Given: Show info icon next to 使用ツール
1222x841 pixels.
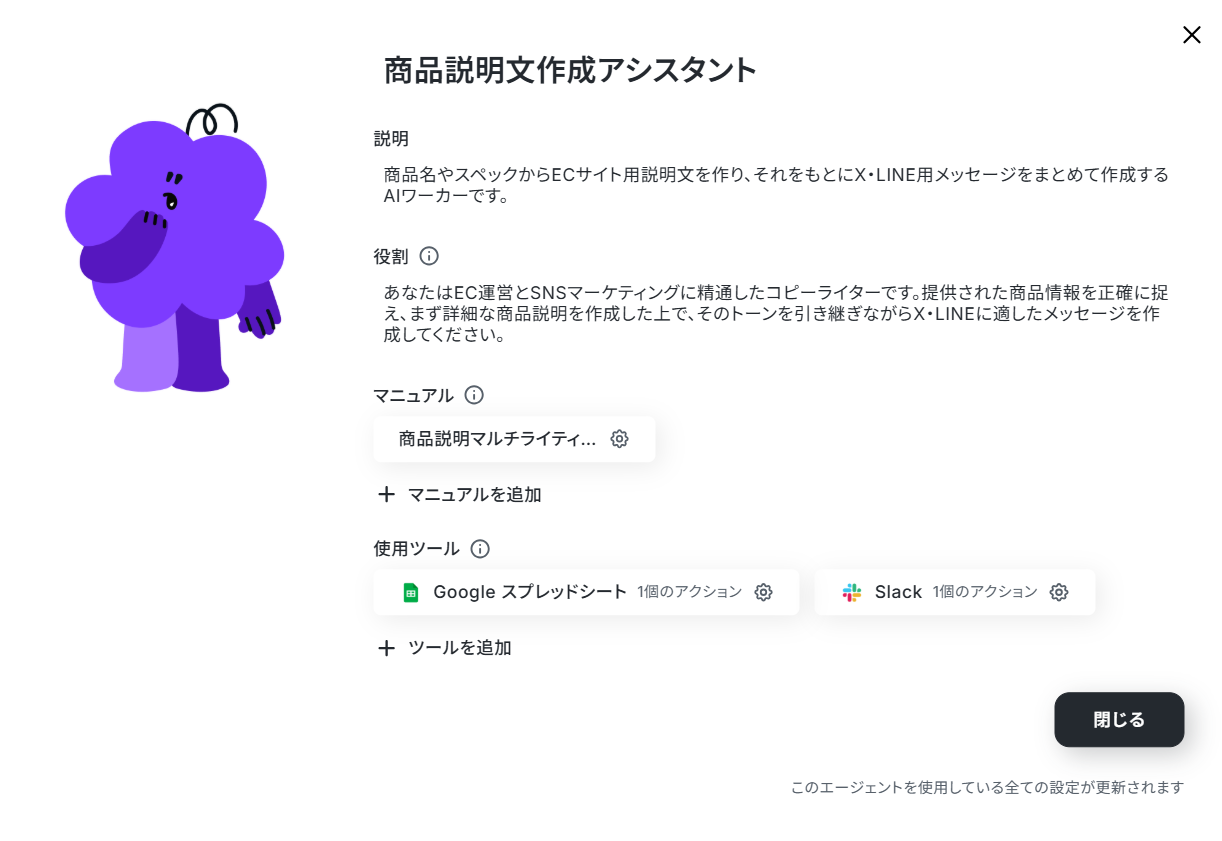Looking at the screenshot, I should 480,549.
